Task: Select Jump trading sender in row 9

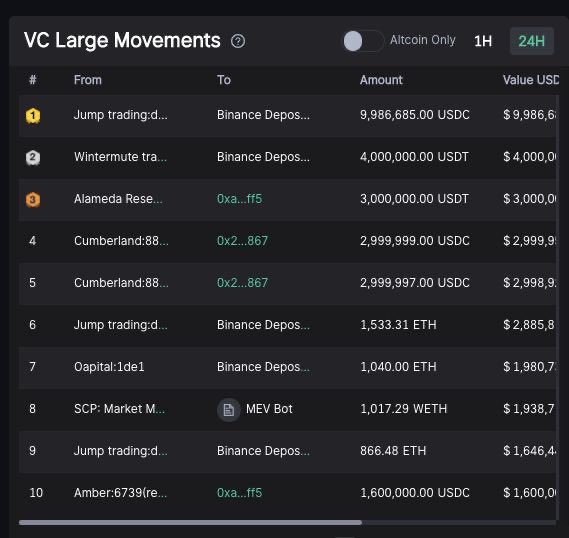Action: 121,451
